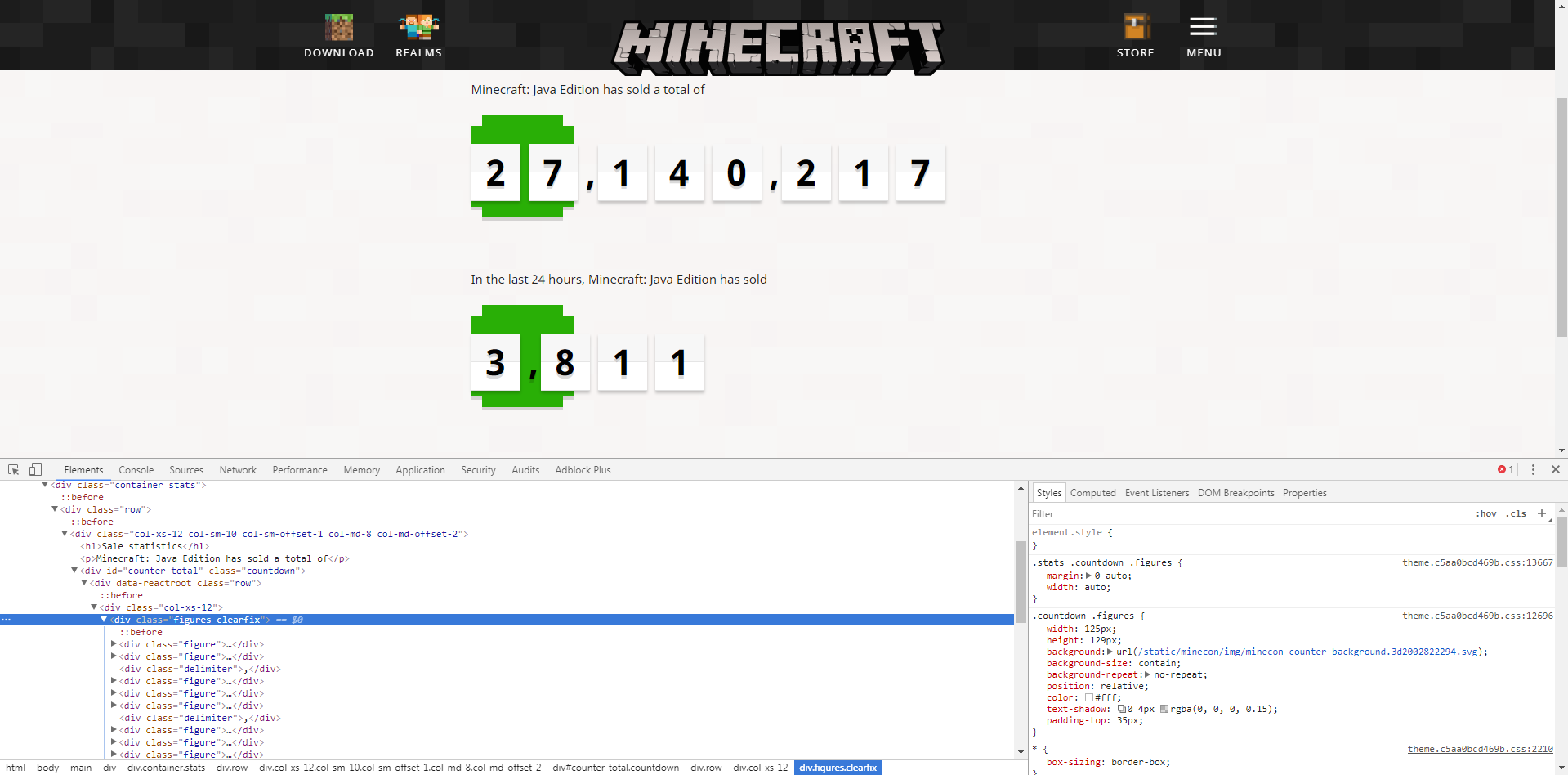Open the #fff color swatch picker

1088,697
